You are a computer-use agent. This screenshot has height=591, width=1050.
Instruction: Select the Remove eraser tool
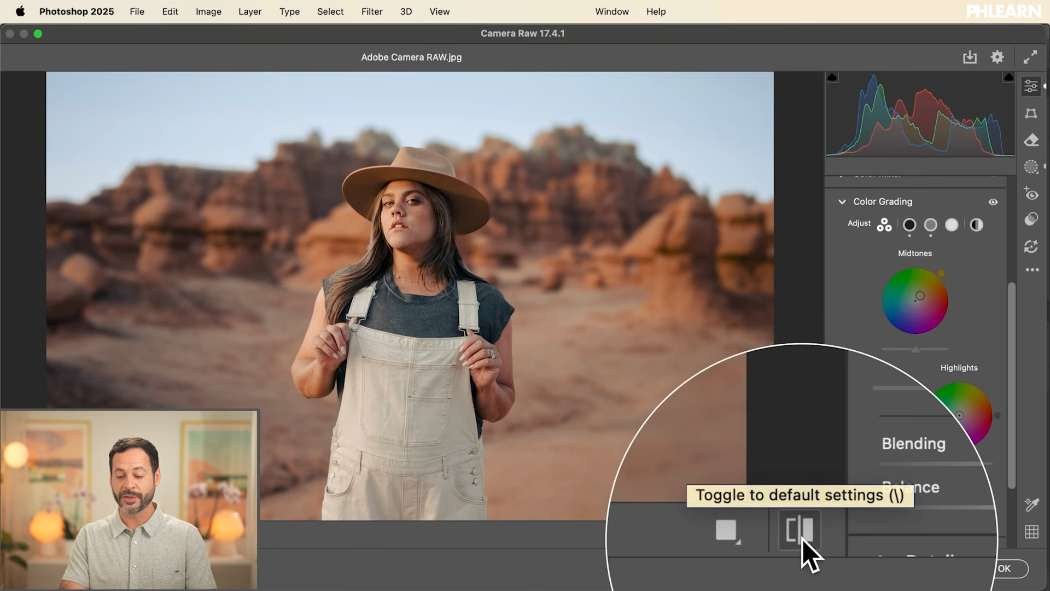[1031, 140]
